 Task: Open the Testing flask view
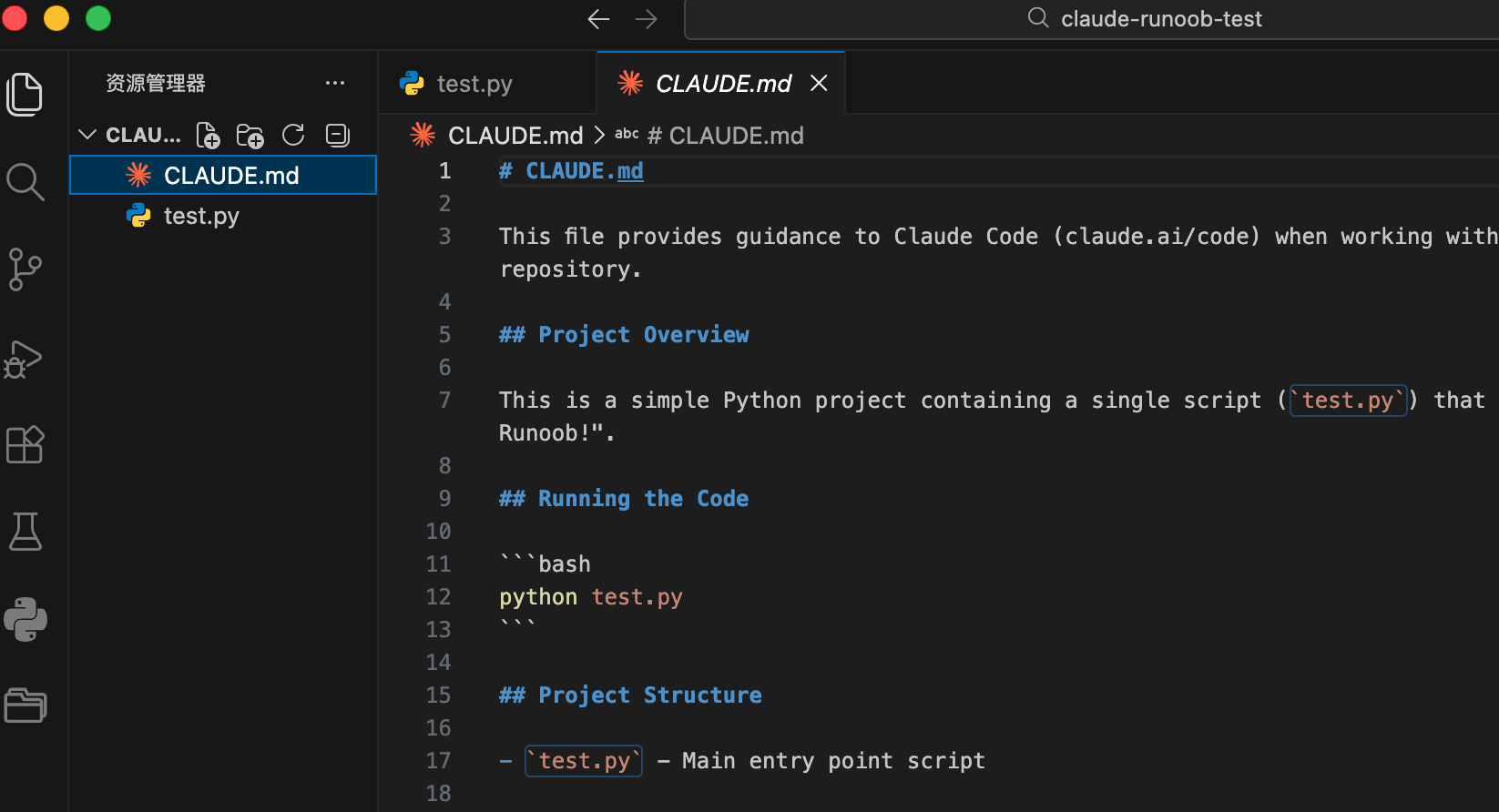tap(25, 532)
